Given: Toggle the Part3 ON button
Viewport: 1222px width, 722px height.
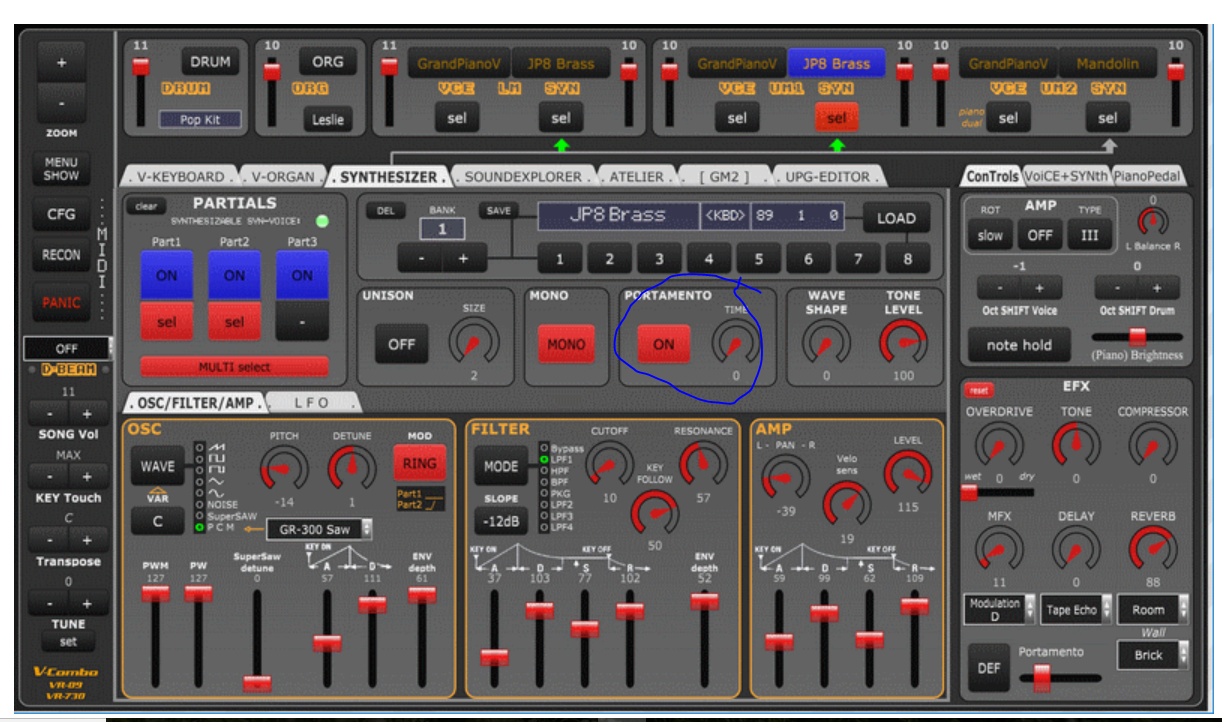Looking at the screenshot, I should point(302,276).
